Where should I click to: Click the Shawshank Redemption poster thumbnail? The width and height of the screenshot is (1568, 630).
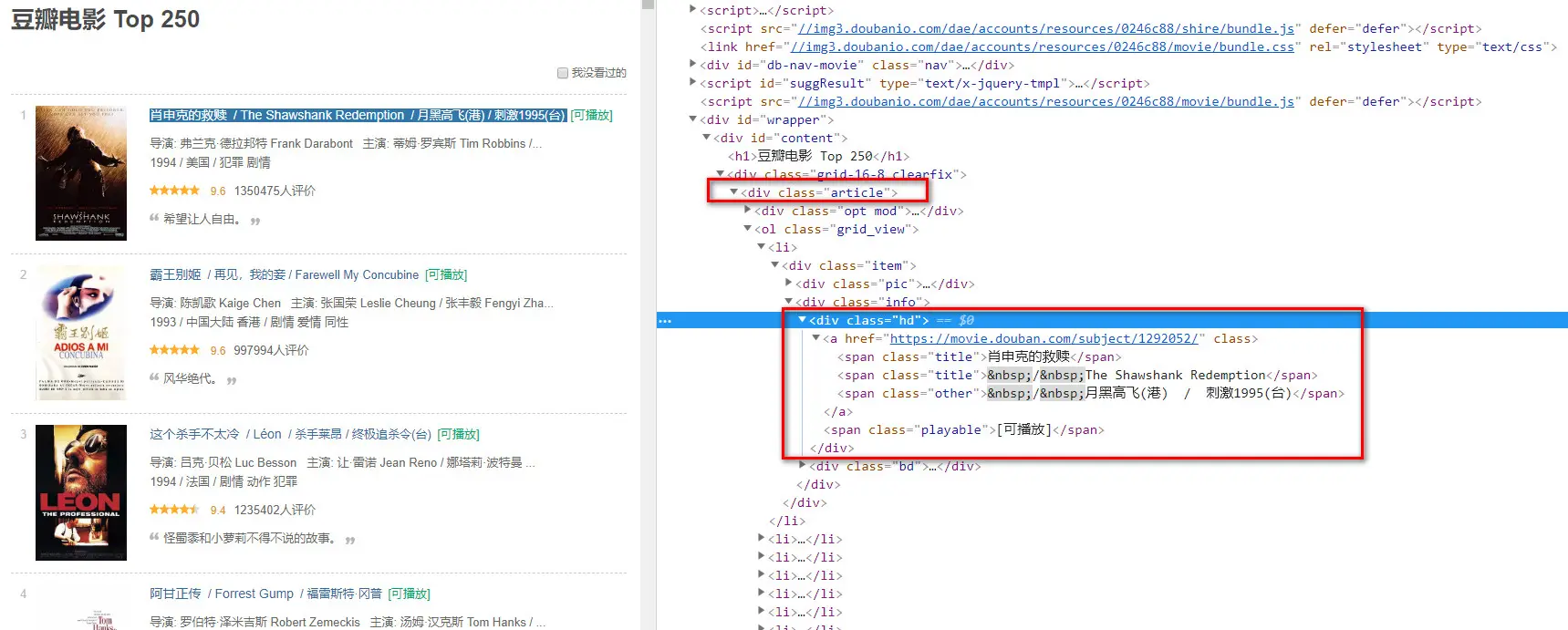(x=81, y=173)
